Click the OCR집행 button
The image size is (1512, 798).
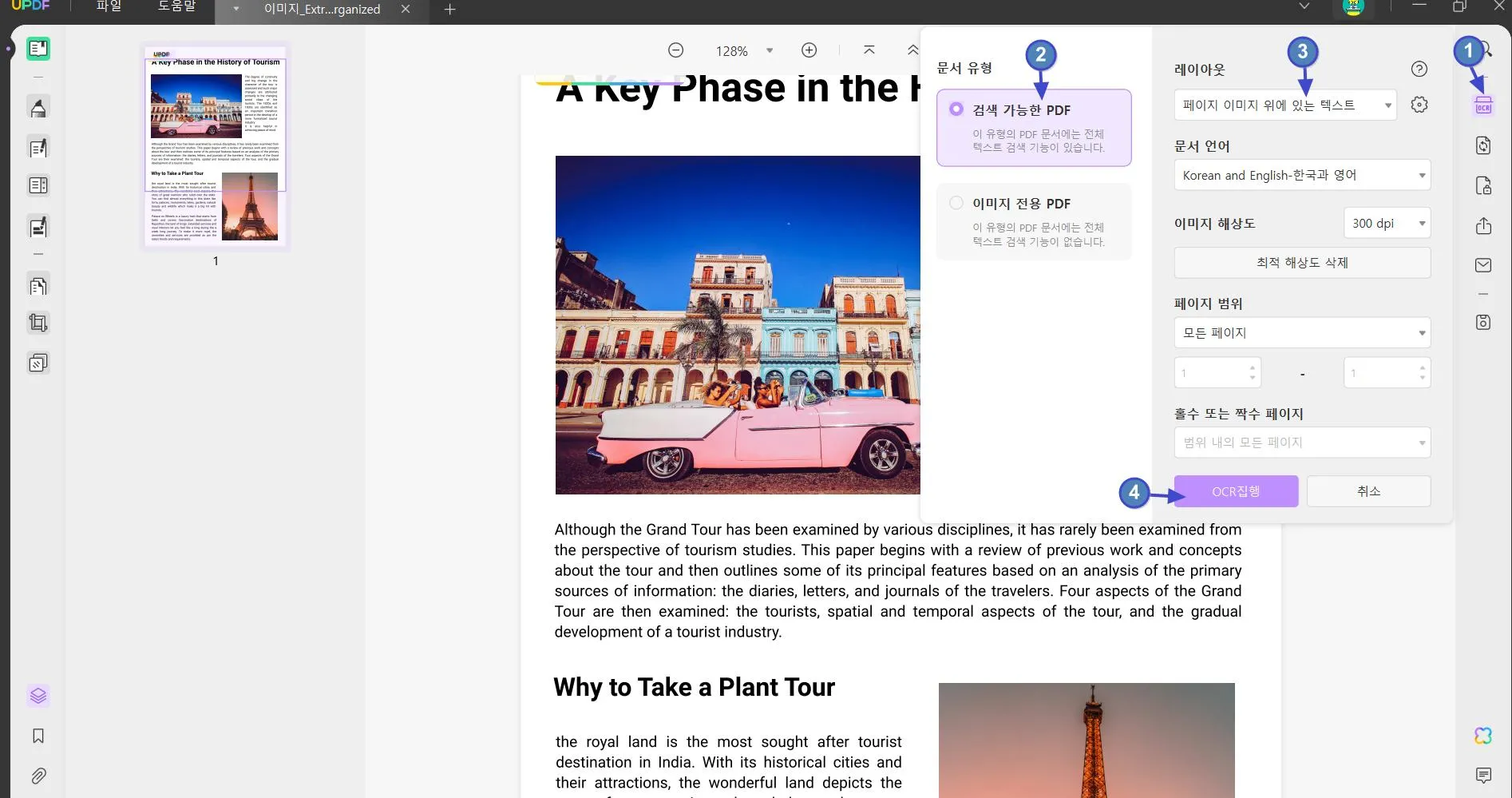1236,491
